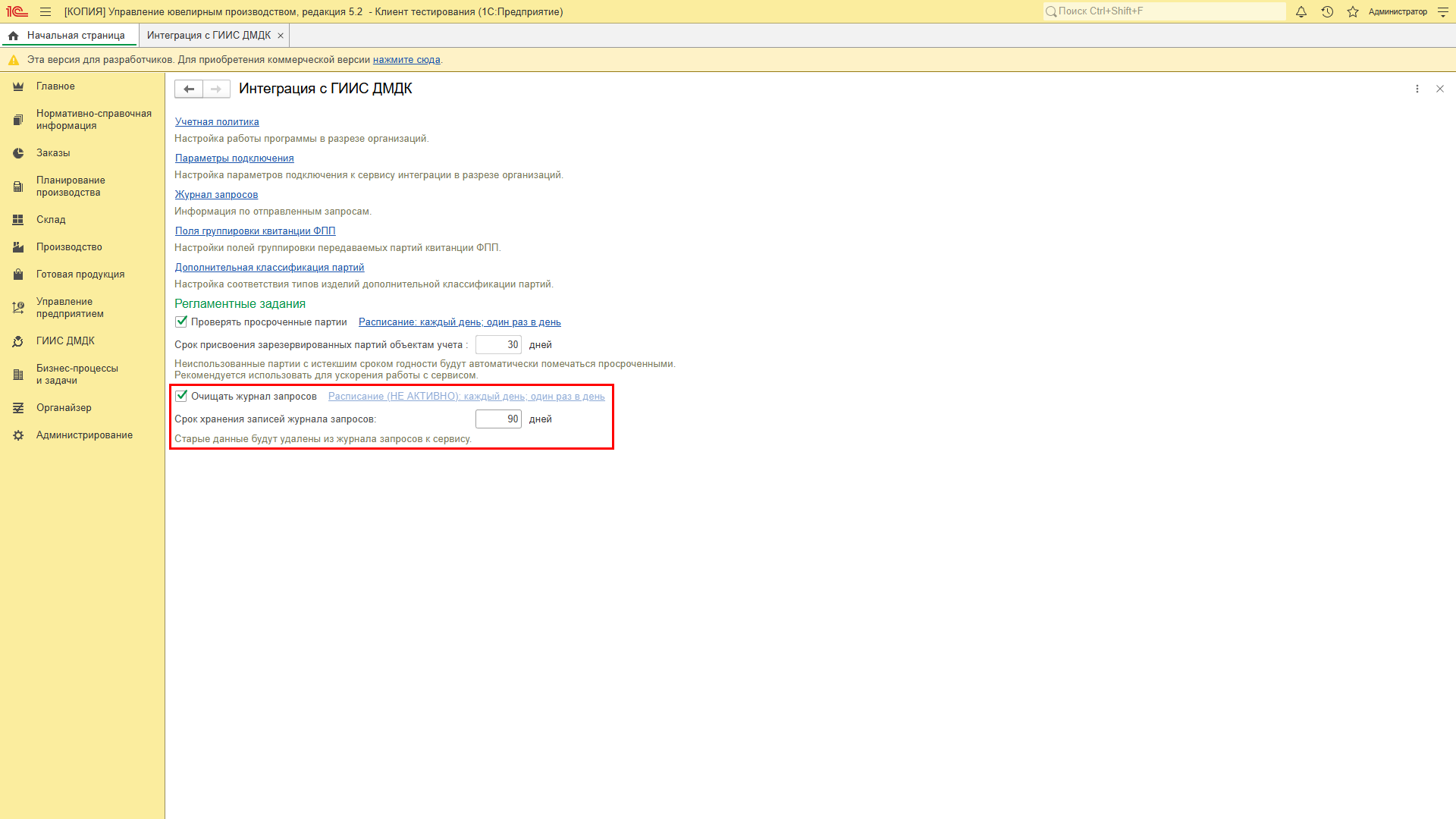Click the Бизнес-процессы и задачи icon

pos(18,375)
